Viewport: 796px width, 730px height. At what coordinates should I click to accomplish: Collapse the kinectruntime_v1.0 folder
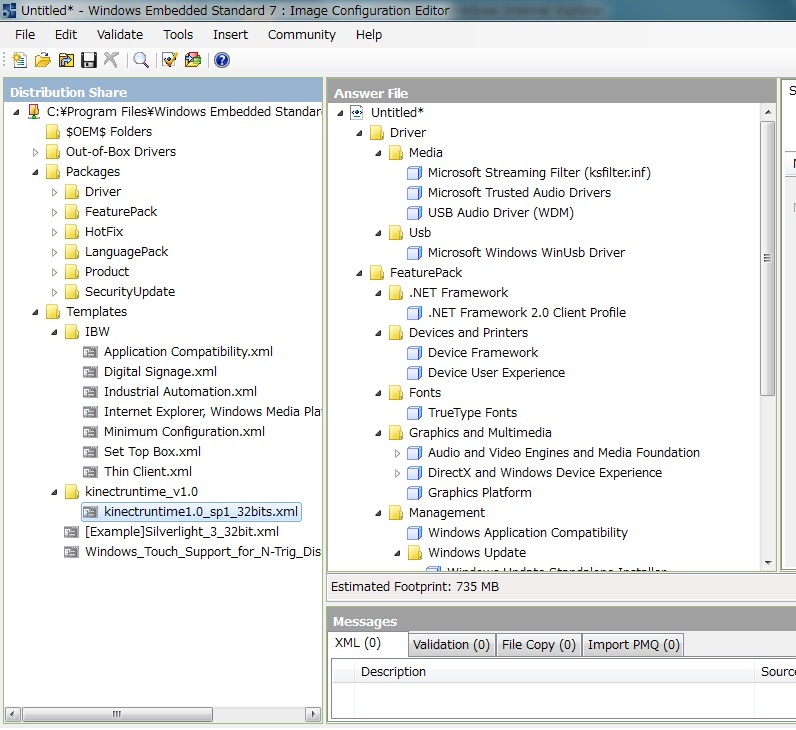pyautogui.click(x=54, y=492)
